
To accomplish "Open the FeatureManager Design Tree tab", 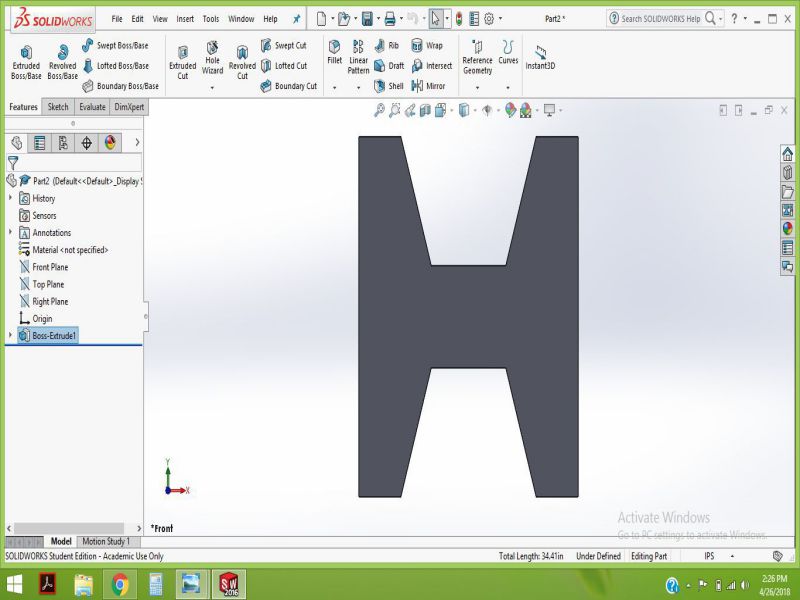I will (17, 142).
